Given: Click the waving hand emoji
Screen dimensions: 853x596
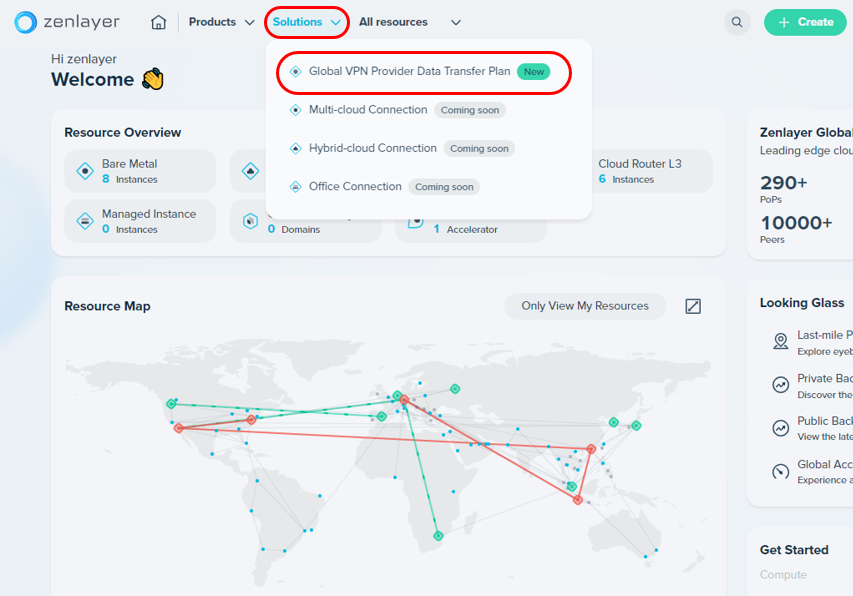Looking at the screenshot, I should click(x=153, y=79).
